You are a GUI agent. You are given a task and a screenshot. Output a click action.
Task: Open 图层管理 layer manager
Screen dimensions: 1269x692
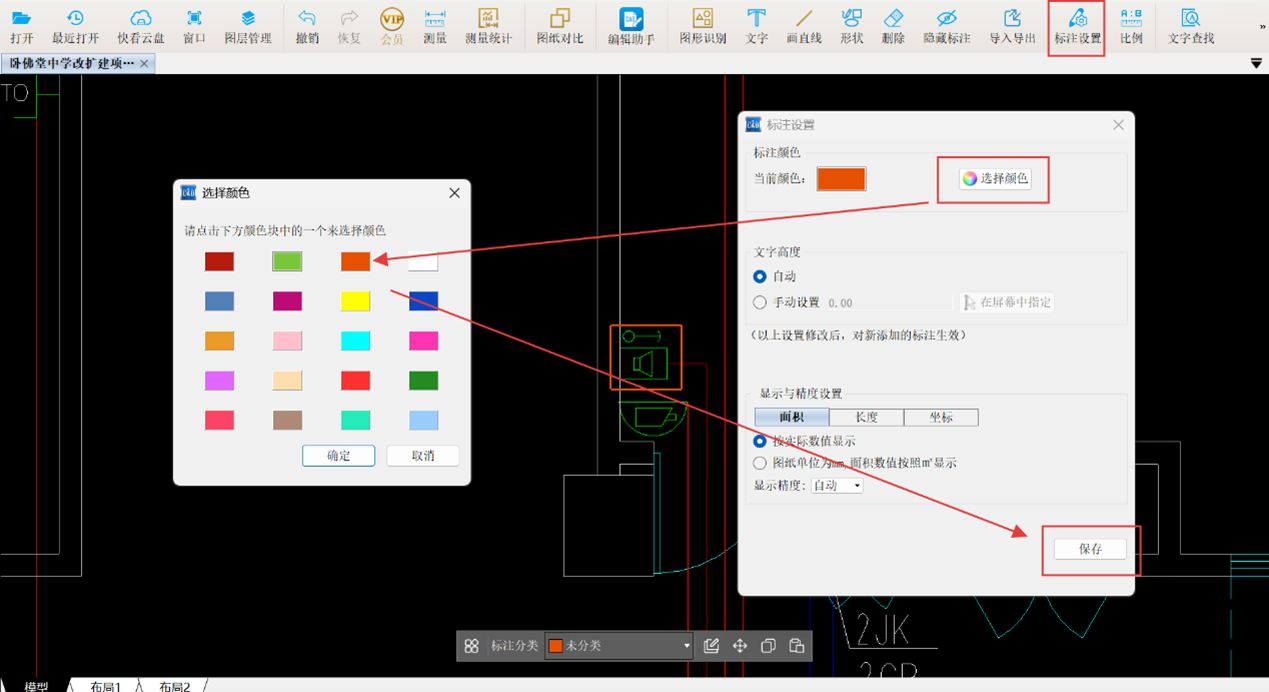(248, 27)
